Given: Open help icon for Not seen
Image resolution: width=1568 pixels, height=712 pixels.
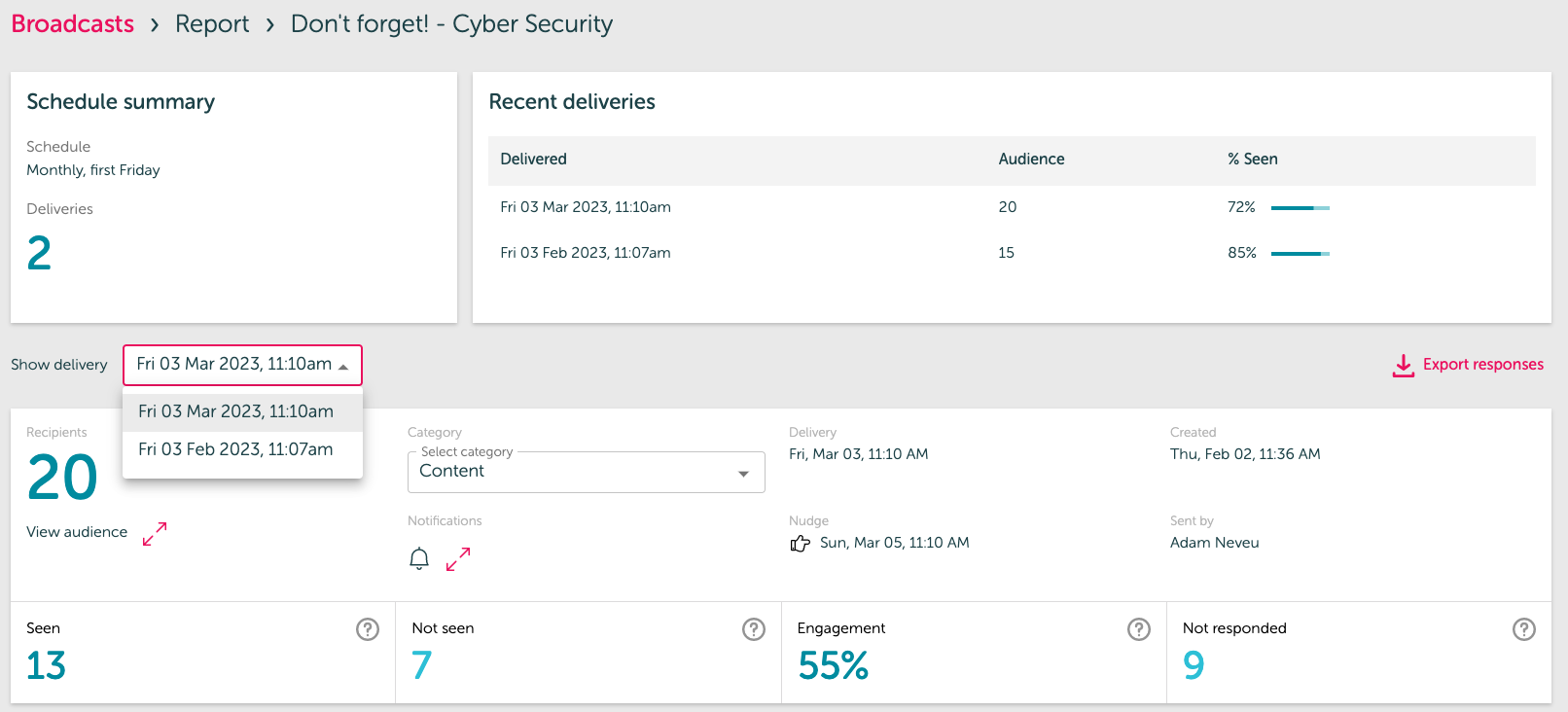Looking at the screenshot, I should pos(754,629).
